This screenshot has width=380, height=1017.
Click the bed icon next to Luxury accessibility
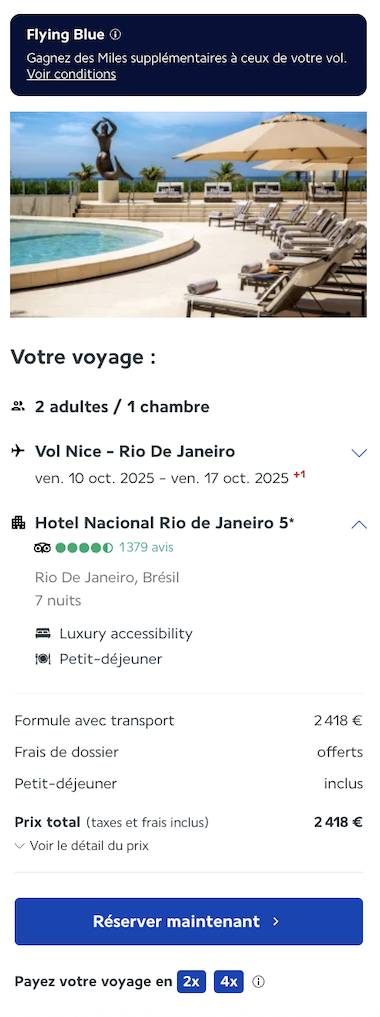(43, 633)
